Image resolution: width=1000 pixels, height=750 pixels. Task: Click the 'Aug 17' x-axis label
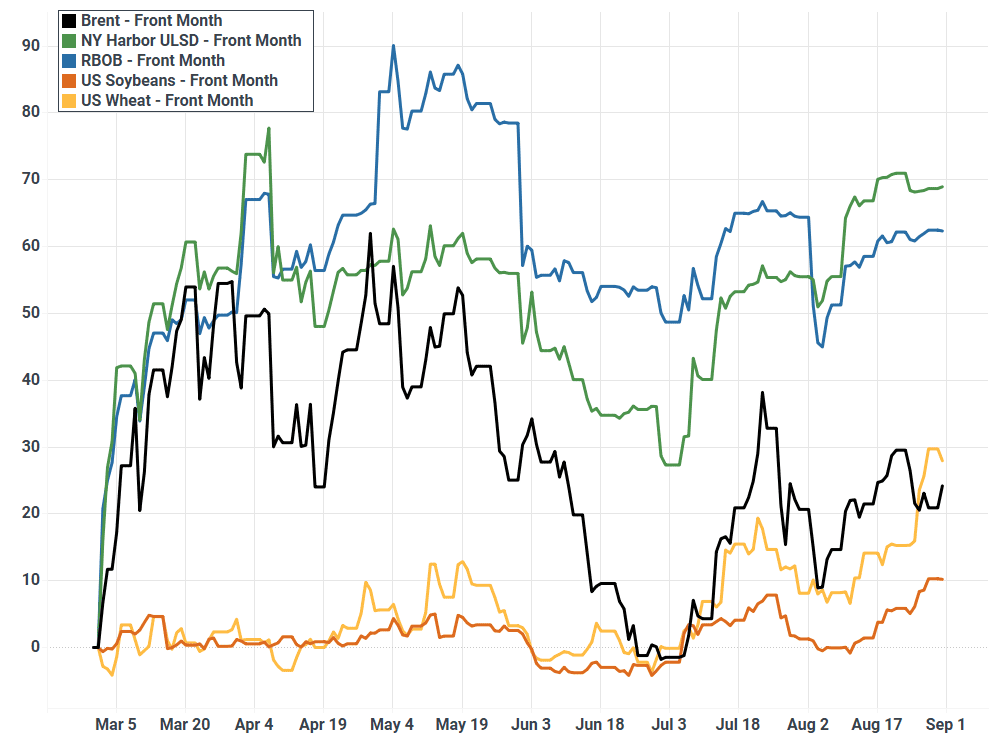(x=877, y=724)
